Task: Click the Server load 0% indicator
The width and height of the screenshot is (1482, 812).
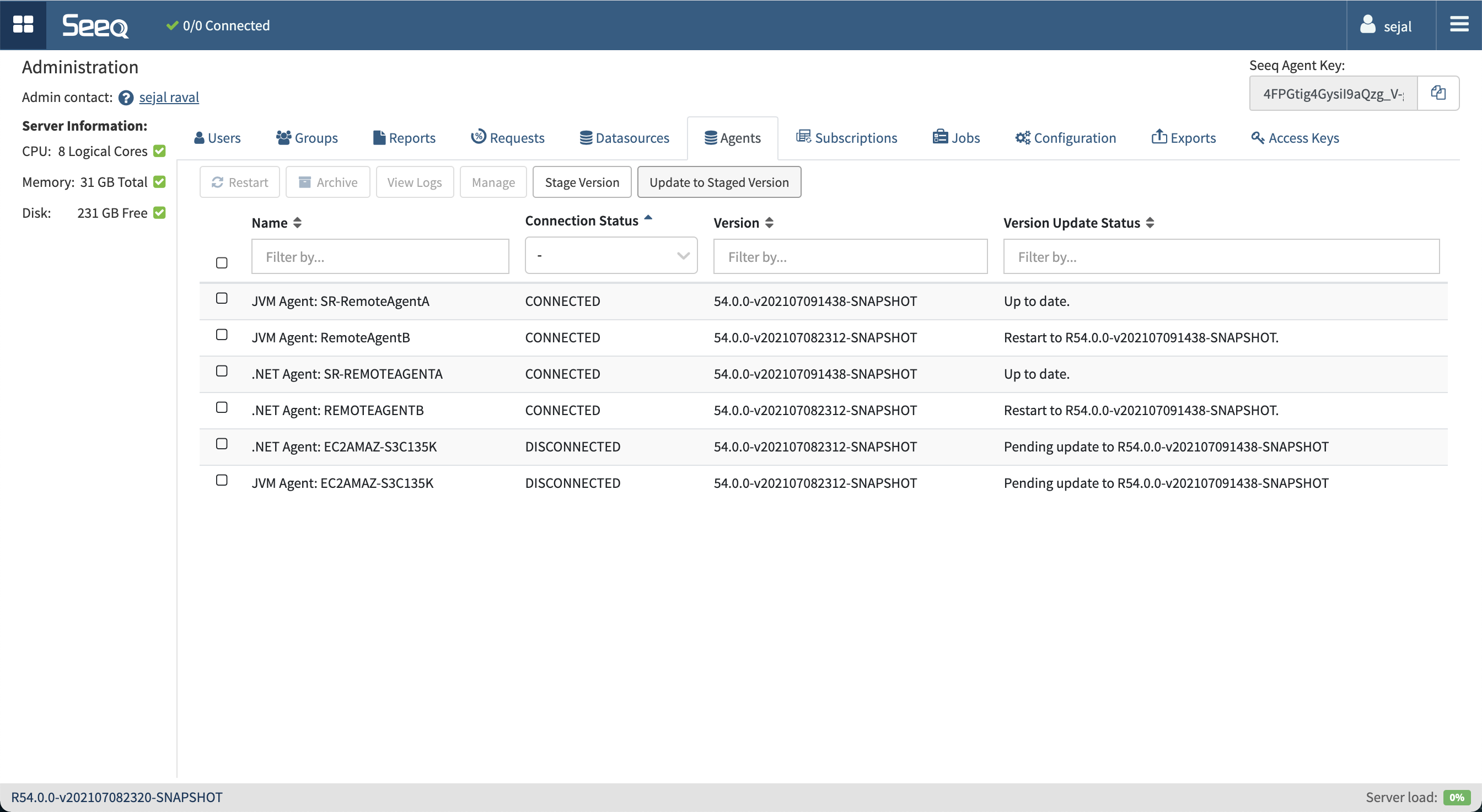Action: (1456, 797)
